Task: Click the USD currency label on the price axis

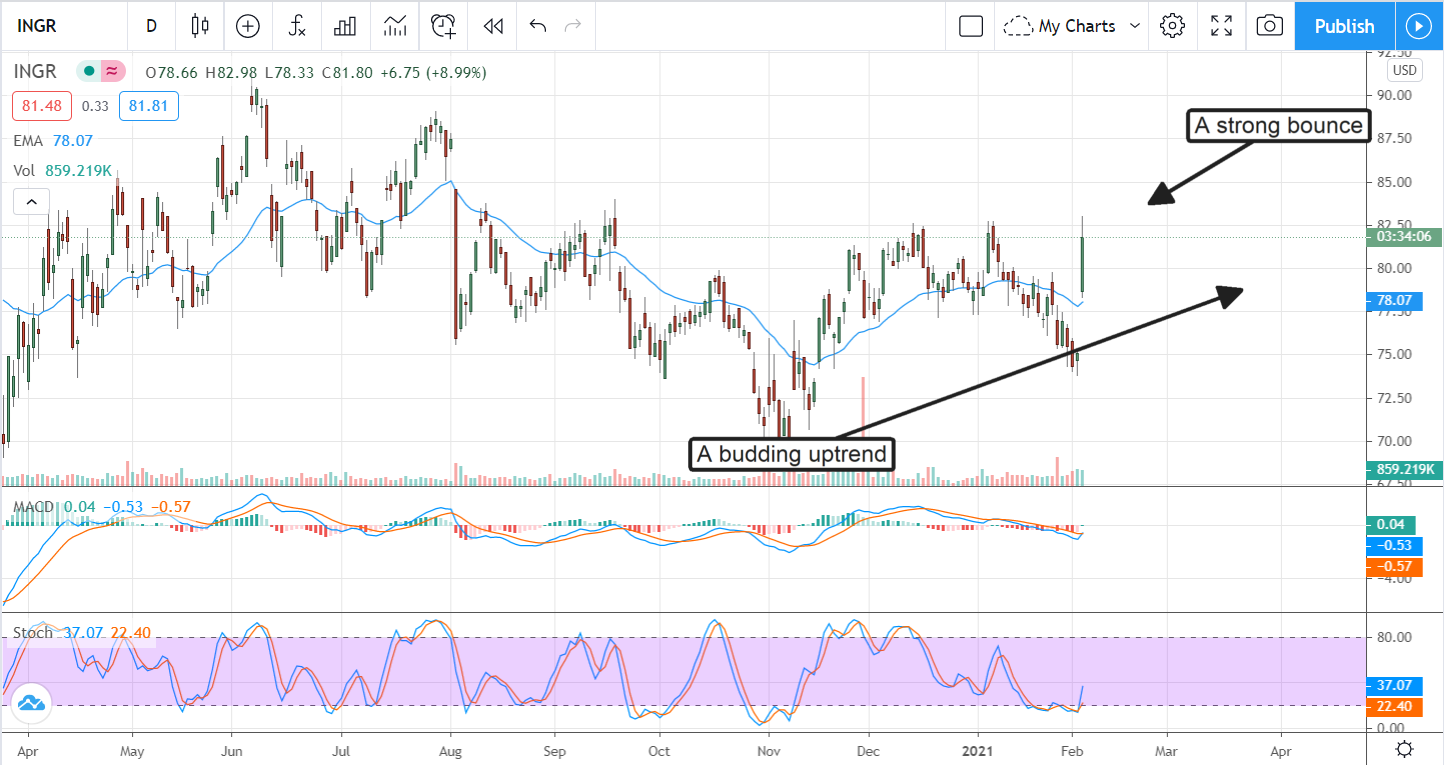Action: coord(1404,70)
